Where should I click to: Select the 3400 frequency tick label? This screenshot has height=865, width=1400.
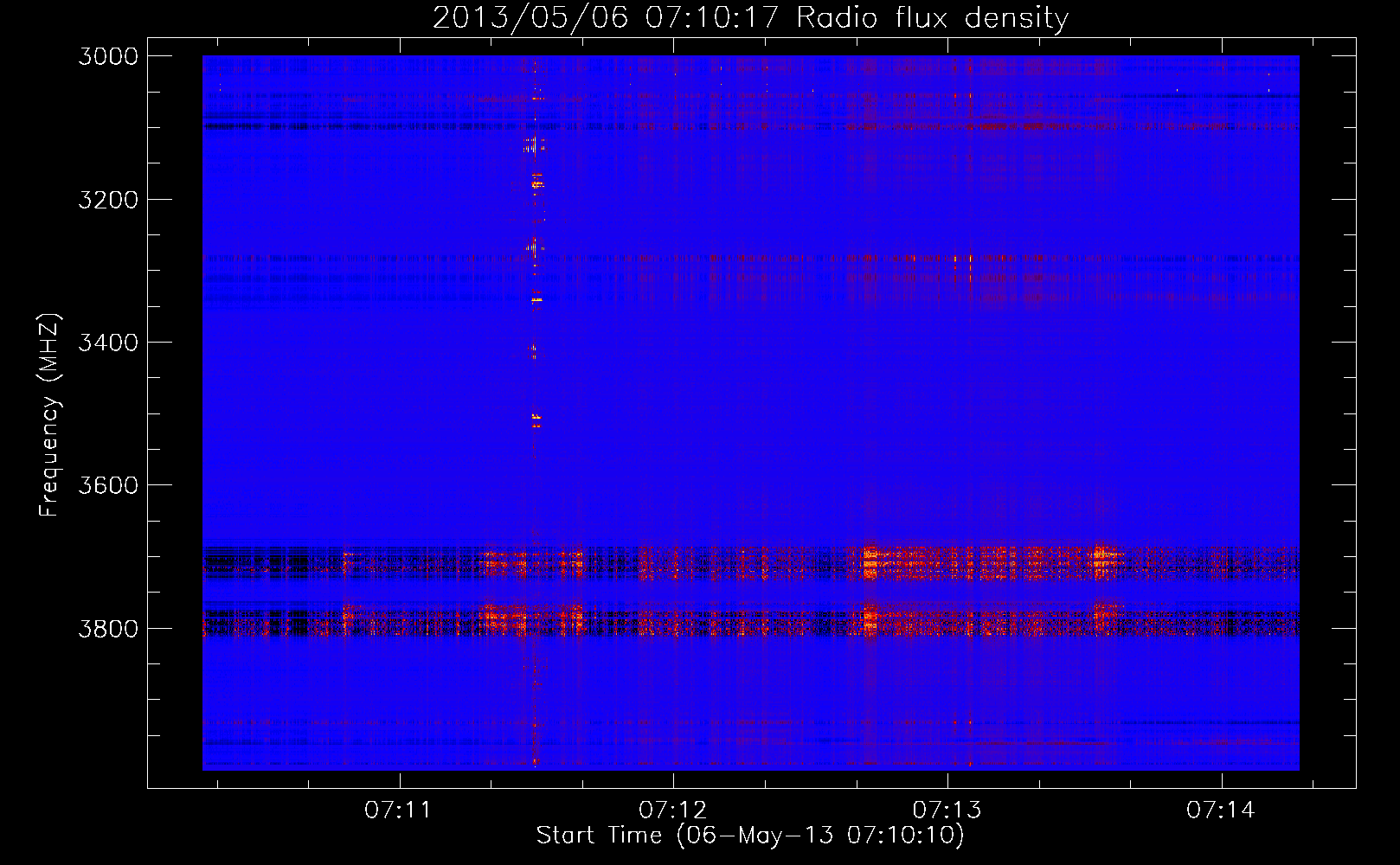pyautogui.click(x=108, y=343)
